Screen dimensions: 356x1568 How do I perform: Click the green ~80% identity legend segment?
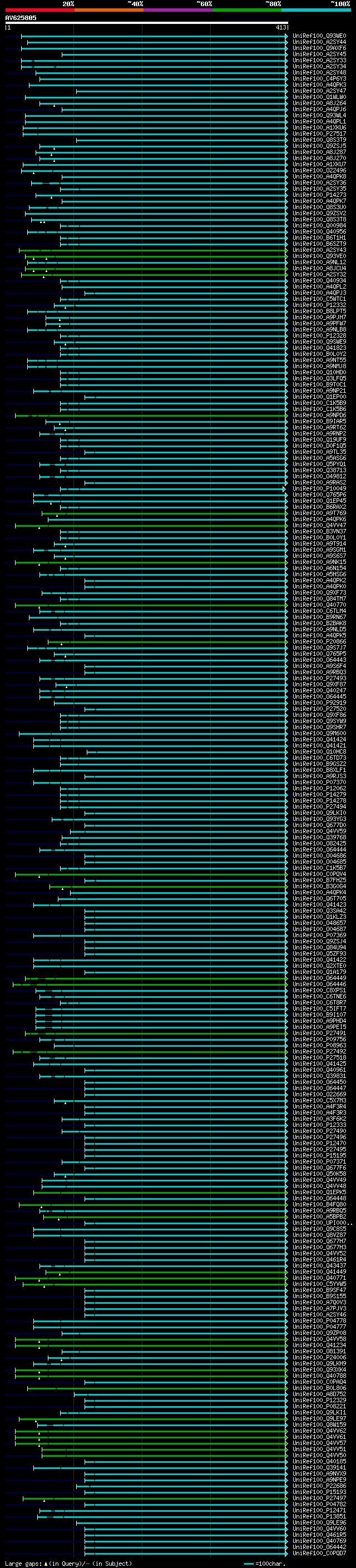[x=247, y=10]
